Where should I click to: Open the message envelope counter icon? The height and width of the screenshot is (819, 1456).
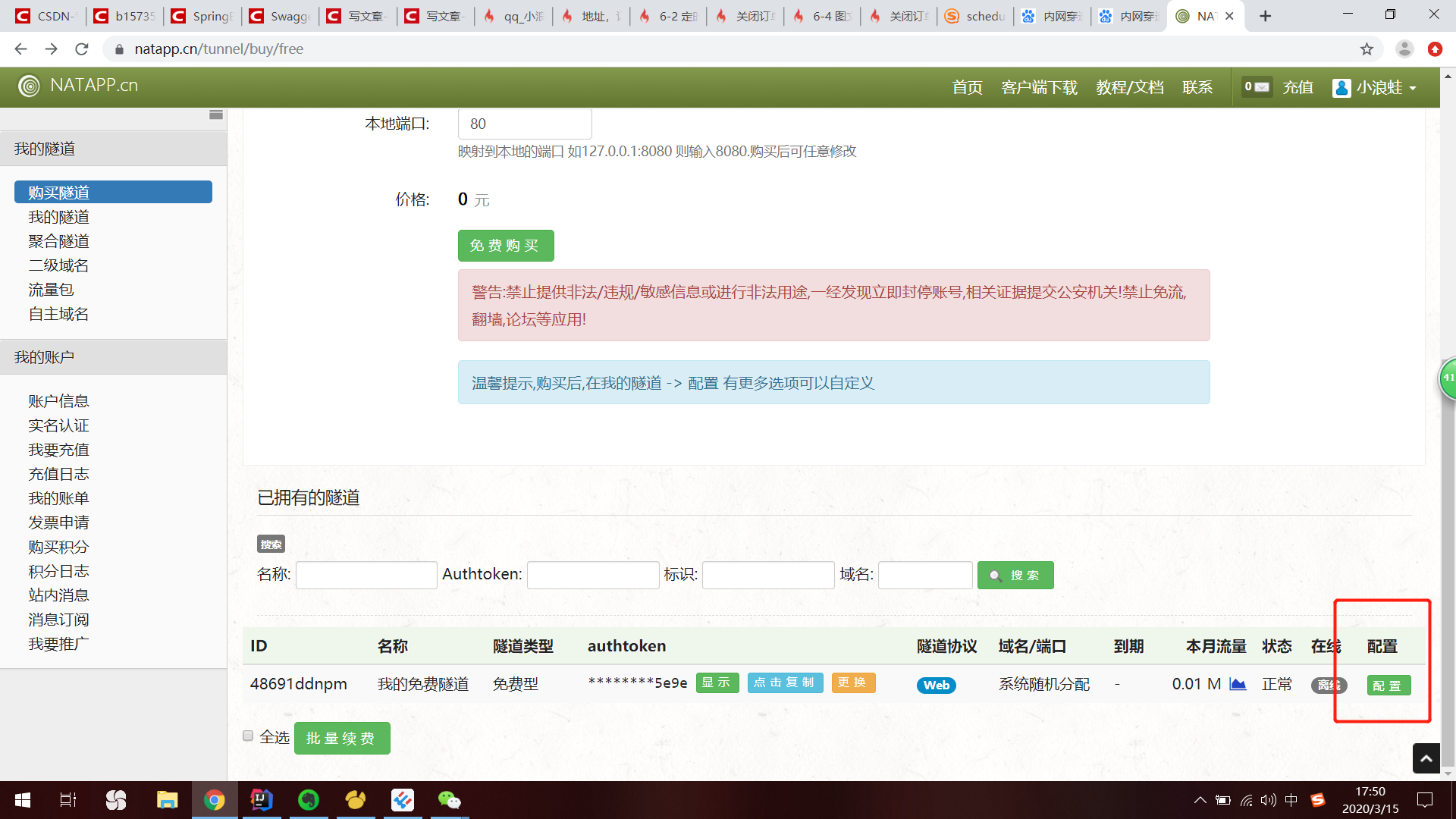[x=1257, y=87]
